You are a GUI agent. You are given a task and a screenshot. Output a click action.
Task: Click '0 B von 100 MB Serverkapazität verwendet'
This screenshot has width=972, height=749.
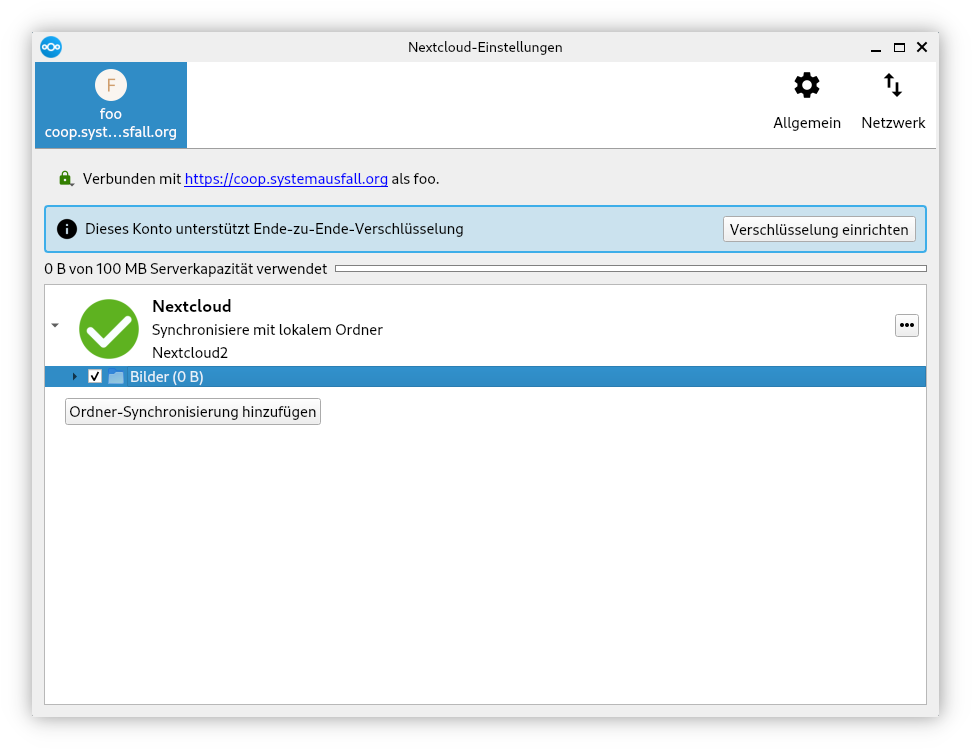coord(186,268)
